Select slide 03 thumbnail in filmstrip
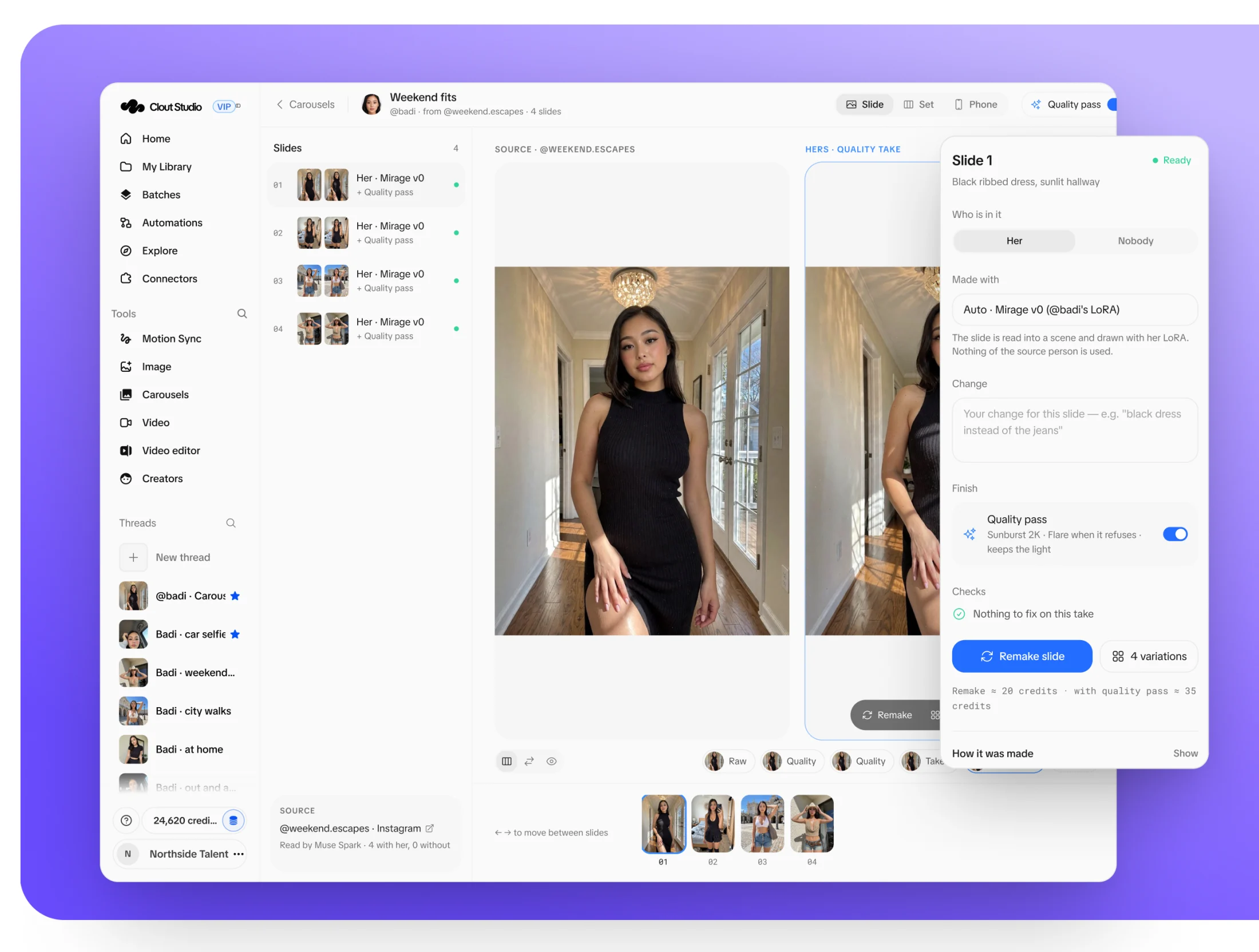Image resolution: width=1259 pixels, height=952 pixels. click(x=762, y=824)
